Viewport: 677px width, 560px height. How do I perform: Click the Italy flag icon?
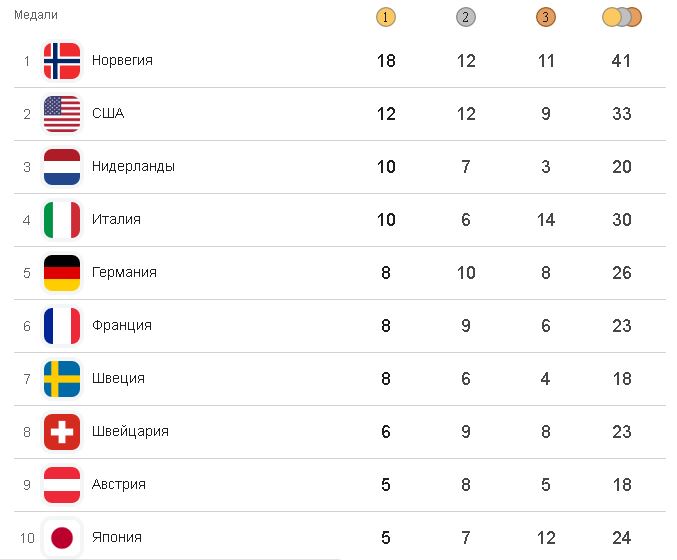click(x=61, y=220)
